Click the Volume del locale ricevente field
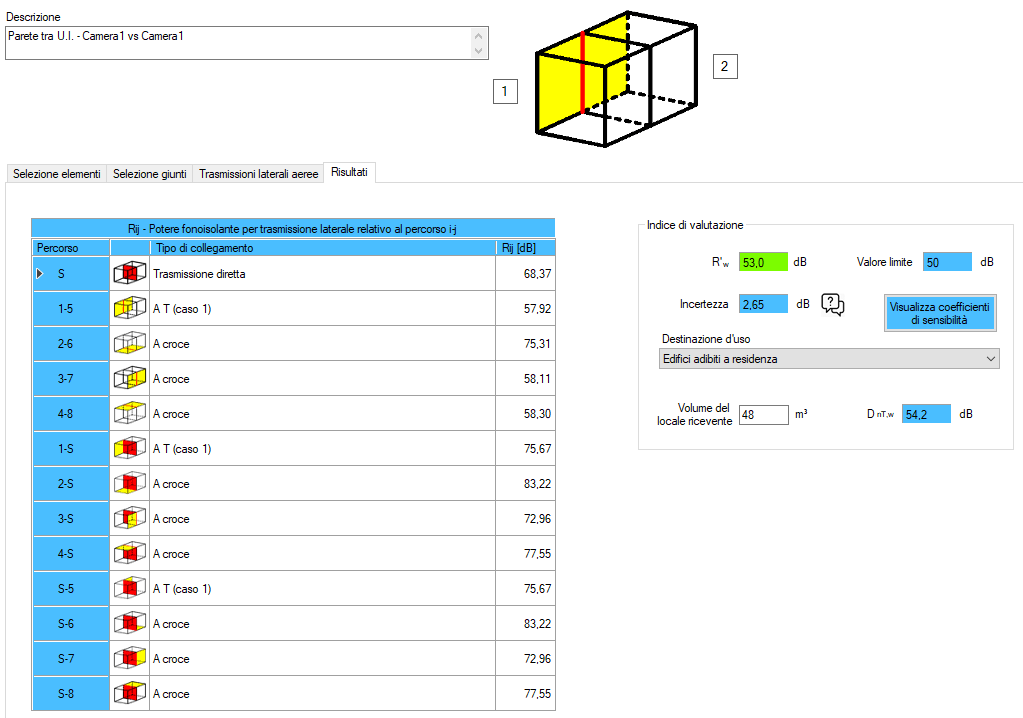Image resolution: width=1023 pixels, height=718 pixels. point(764,414)
